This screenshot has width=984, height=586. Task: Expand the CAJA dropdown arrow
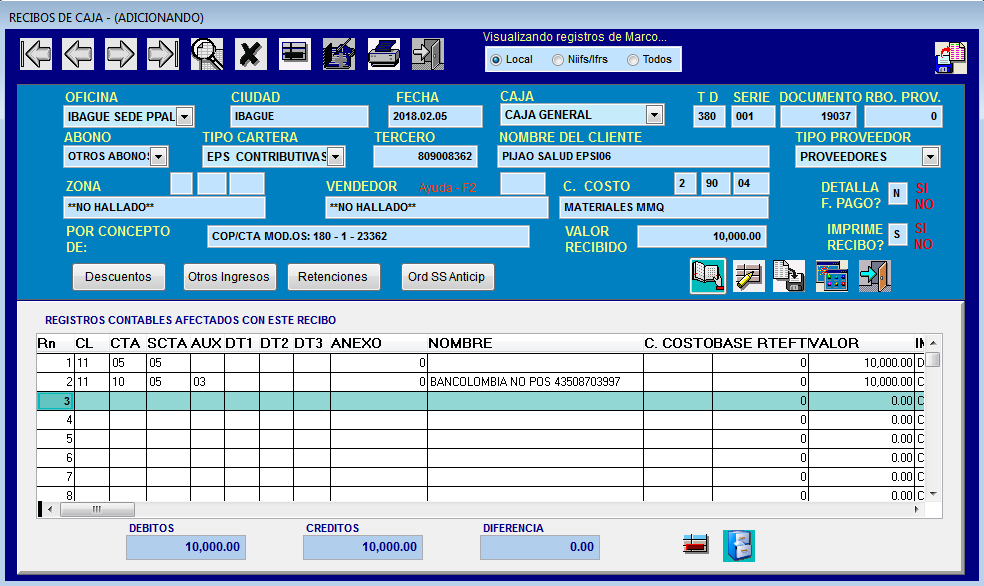pos(655,115)
